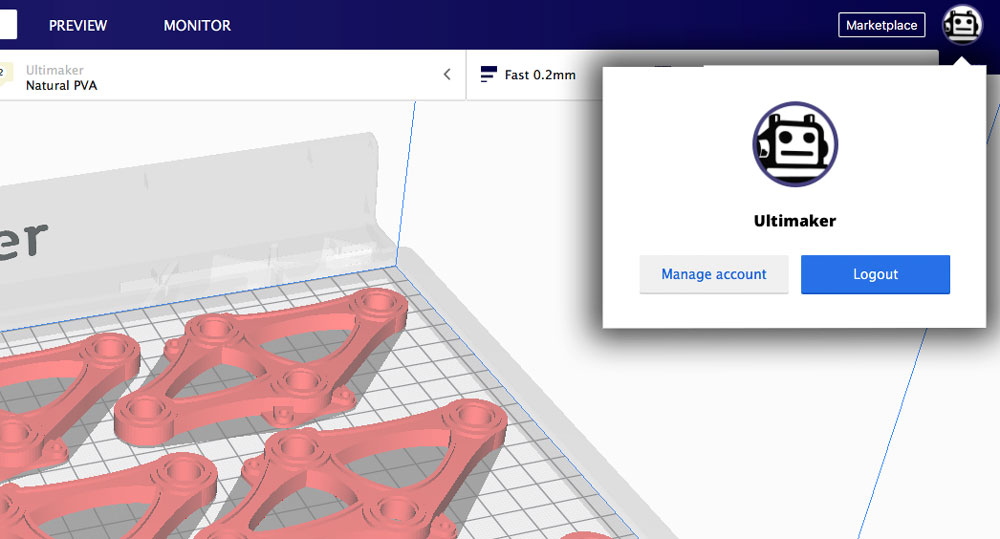The image size is (1000, 539).
Task: Click the robot account avatar in the header
Action: click(x=962, y=25)
